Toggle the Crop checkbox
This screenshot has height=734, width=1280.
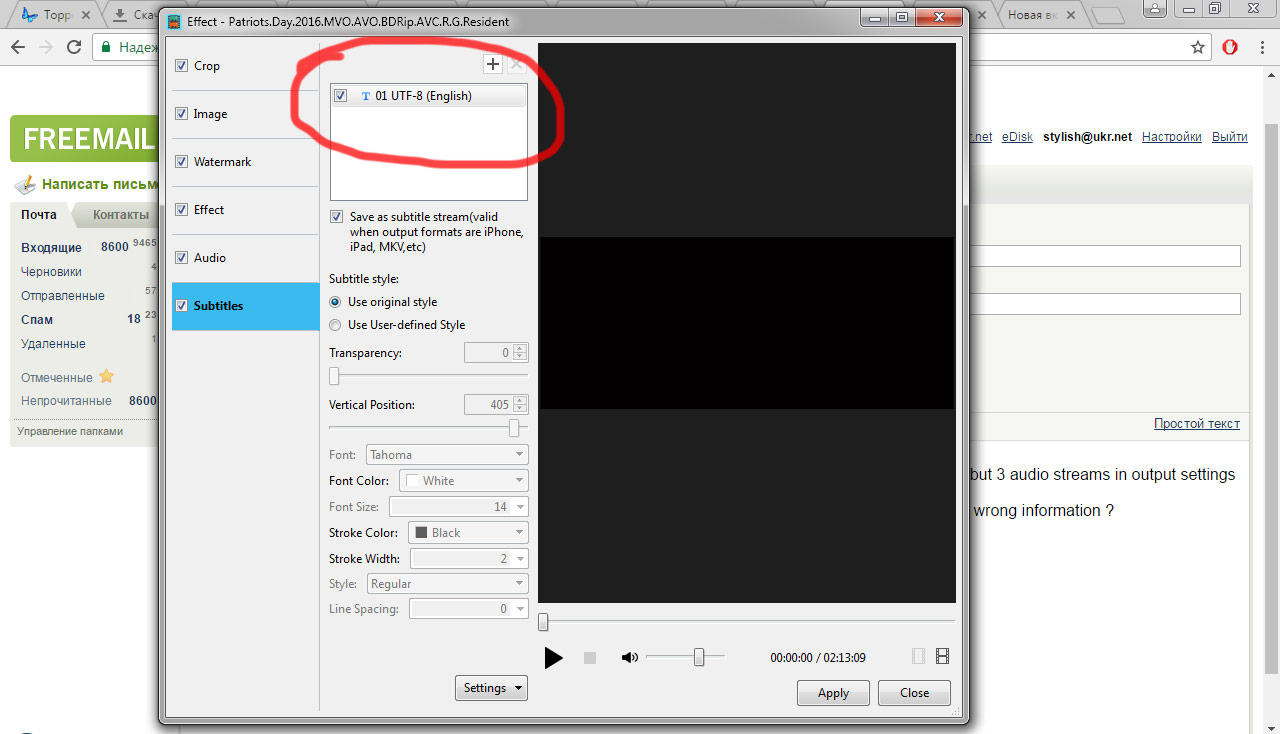point(181,66)
